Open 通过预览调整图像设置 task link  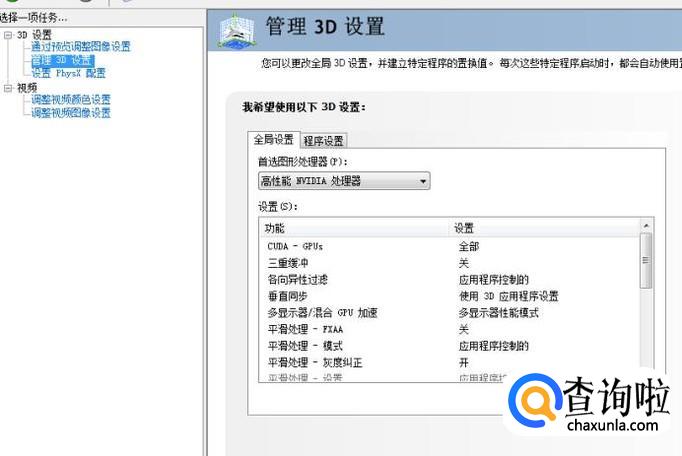click(80, 47)
